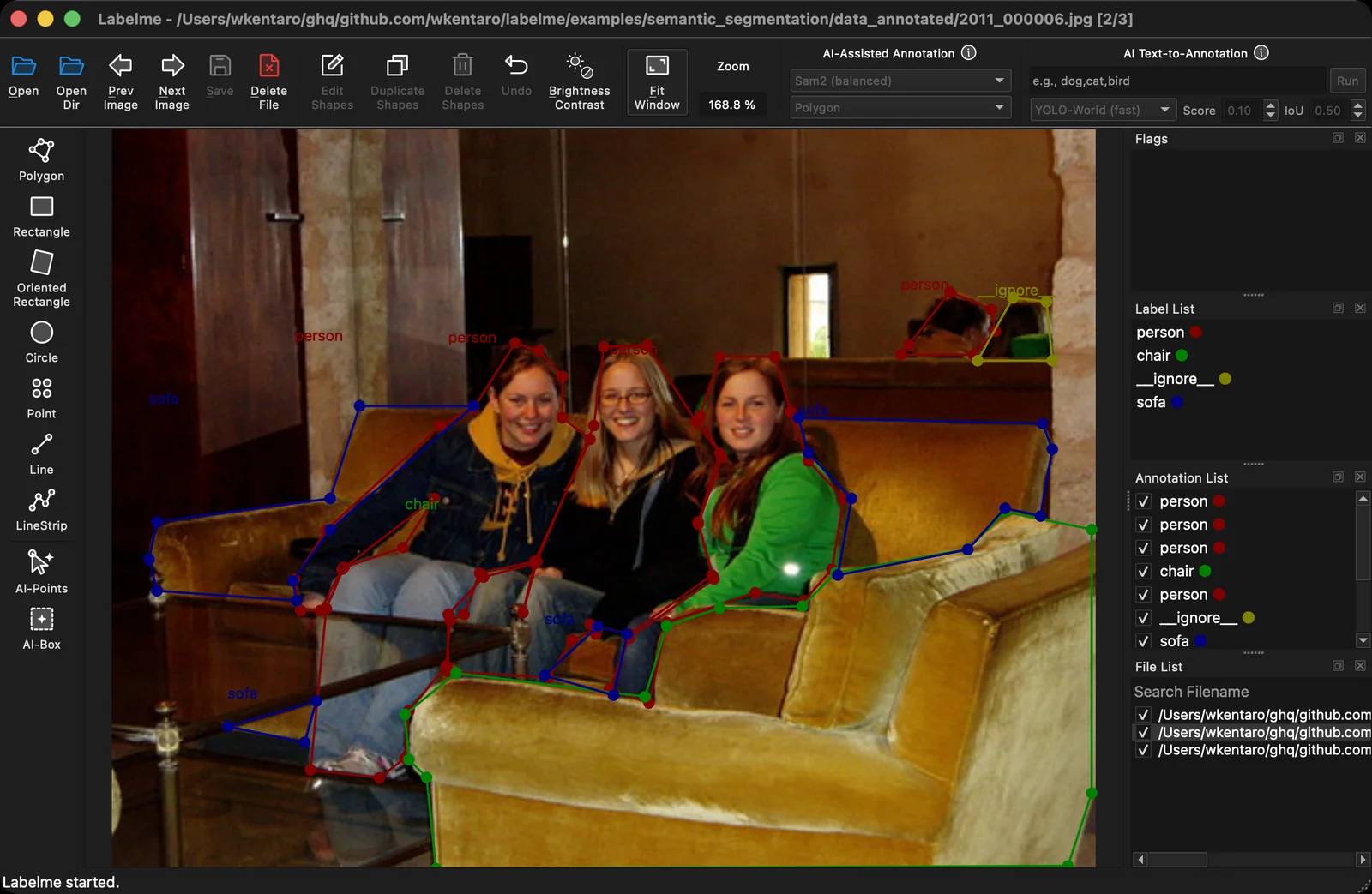Image resolution: width=1372 pixels, height=894 pixels.
Task: Open the YOLO-World (fast) dropdown
Action: (1102, 110)
